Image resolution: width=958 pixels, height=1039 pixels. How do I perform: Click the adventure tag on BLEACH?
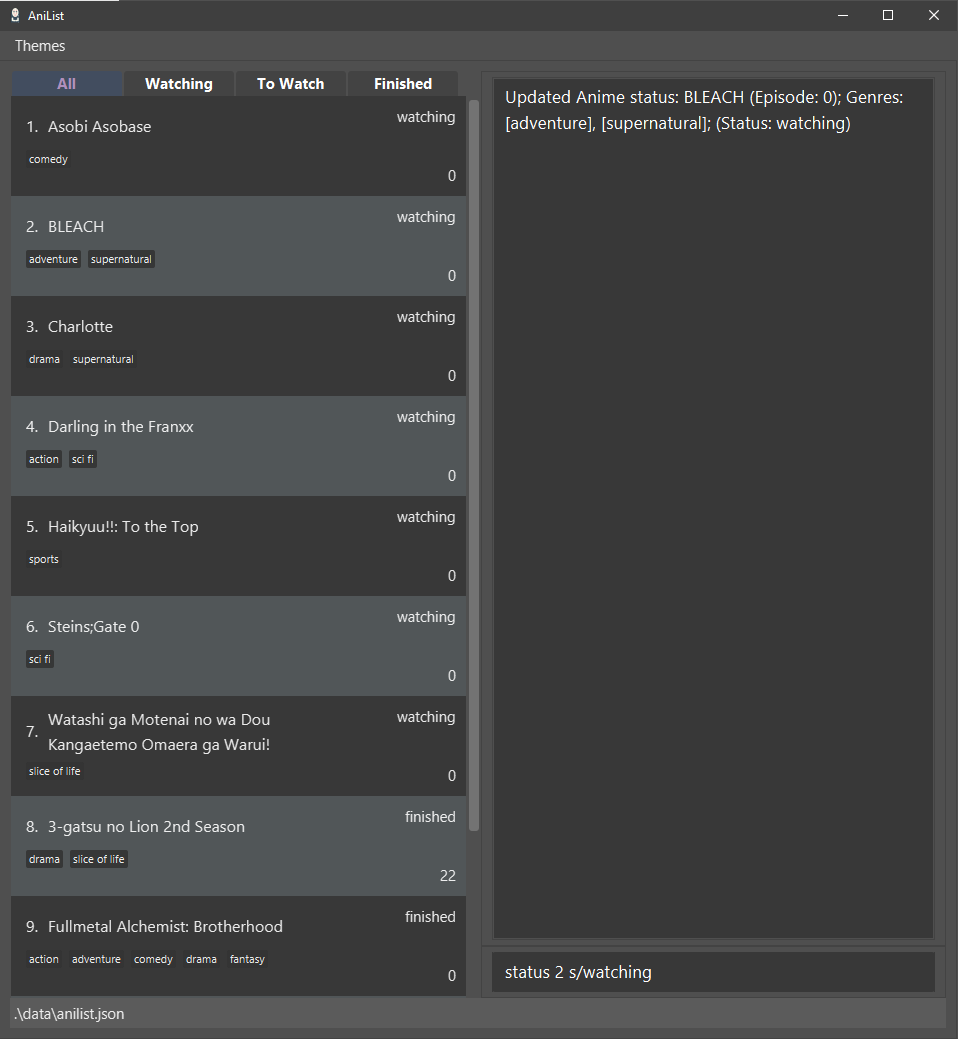[x=53, y=259]
